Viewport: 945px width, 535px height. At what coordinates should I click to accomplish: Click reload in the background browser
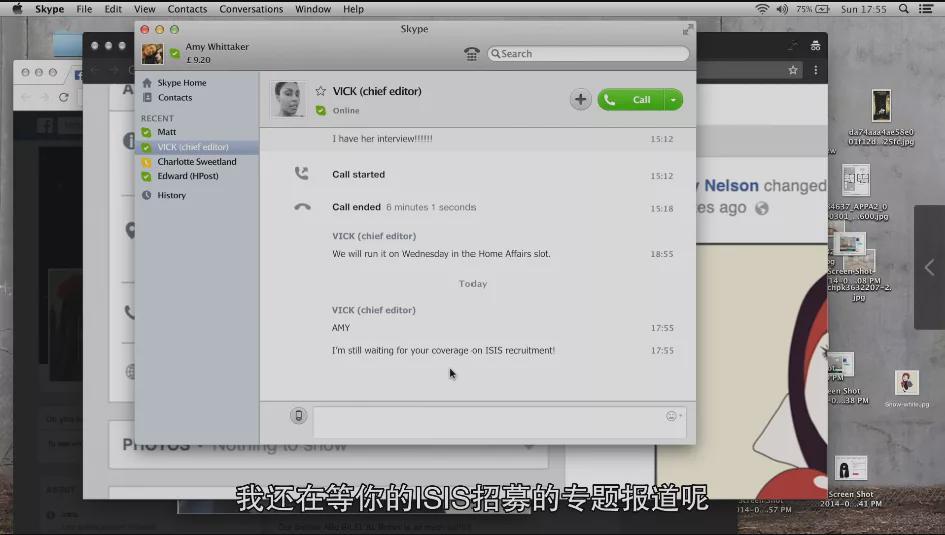[x=63, y=97]
